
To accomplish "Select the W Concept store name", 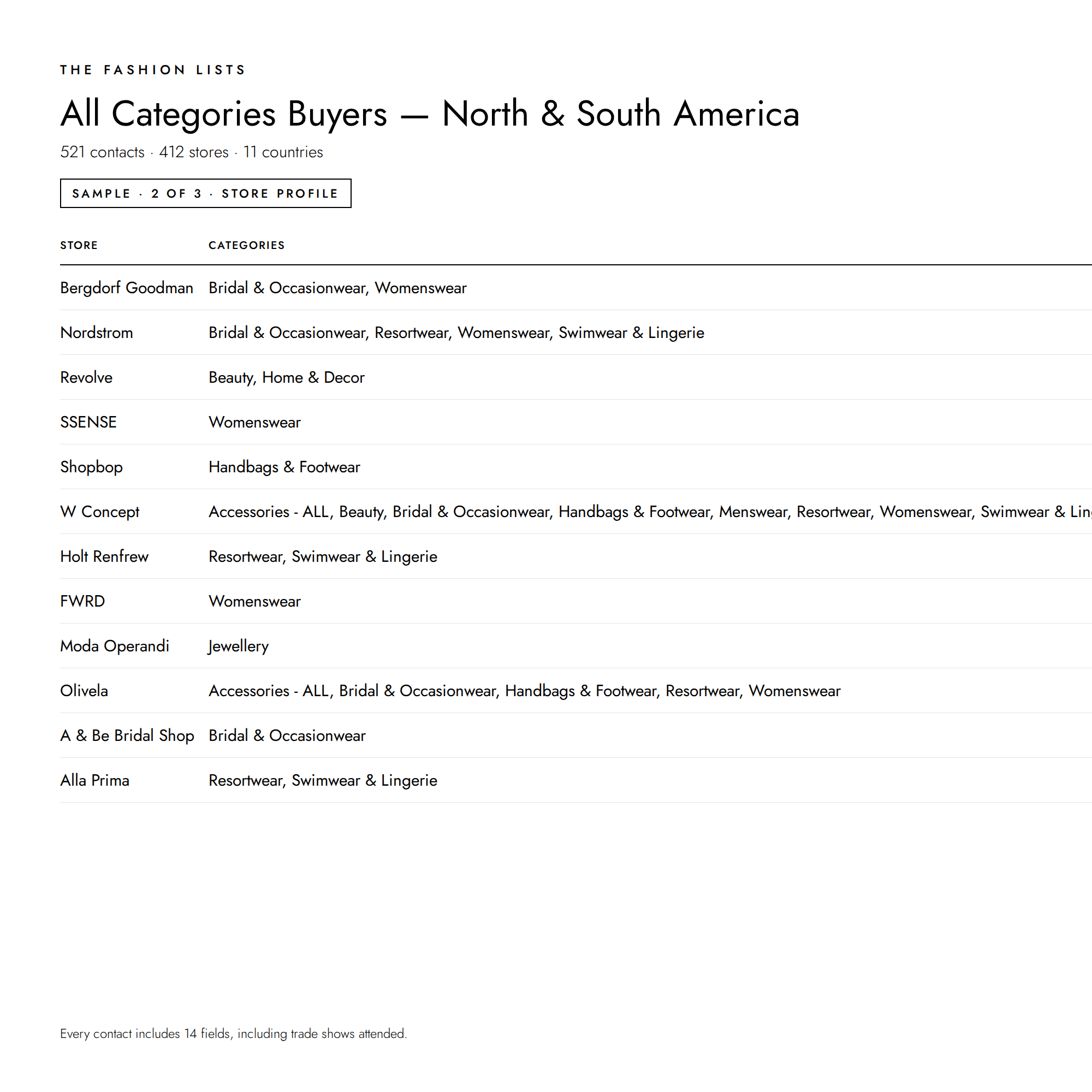I will click(99, 512).
